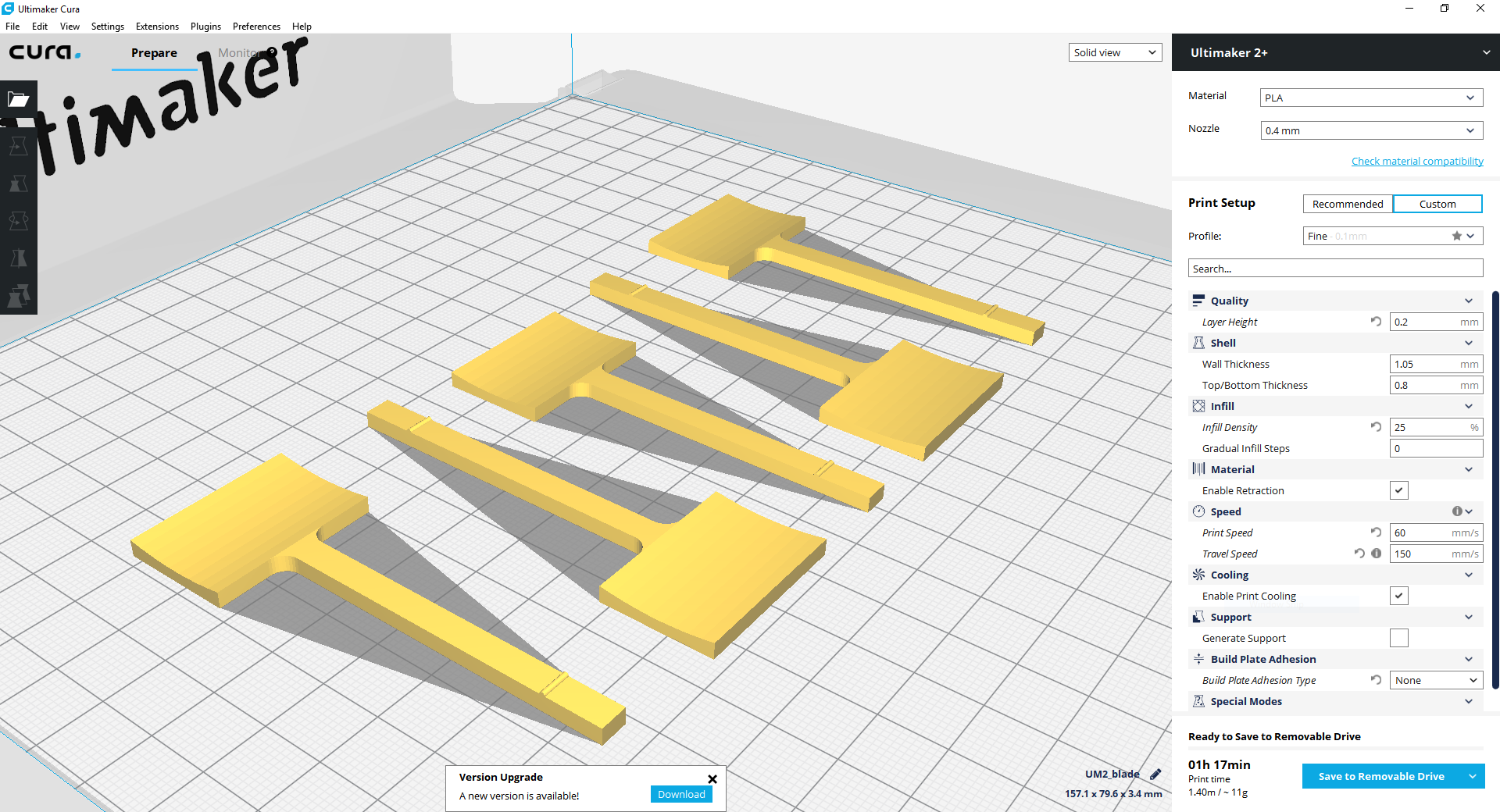Toggle the Enable Retraction checkbox
This screenshot has width=1500, height=812.
tap(1399, 490)
